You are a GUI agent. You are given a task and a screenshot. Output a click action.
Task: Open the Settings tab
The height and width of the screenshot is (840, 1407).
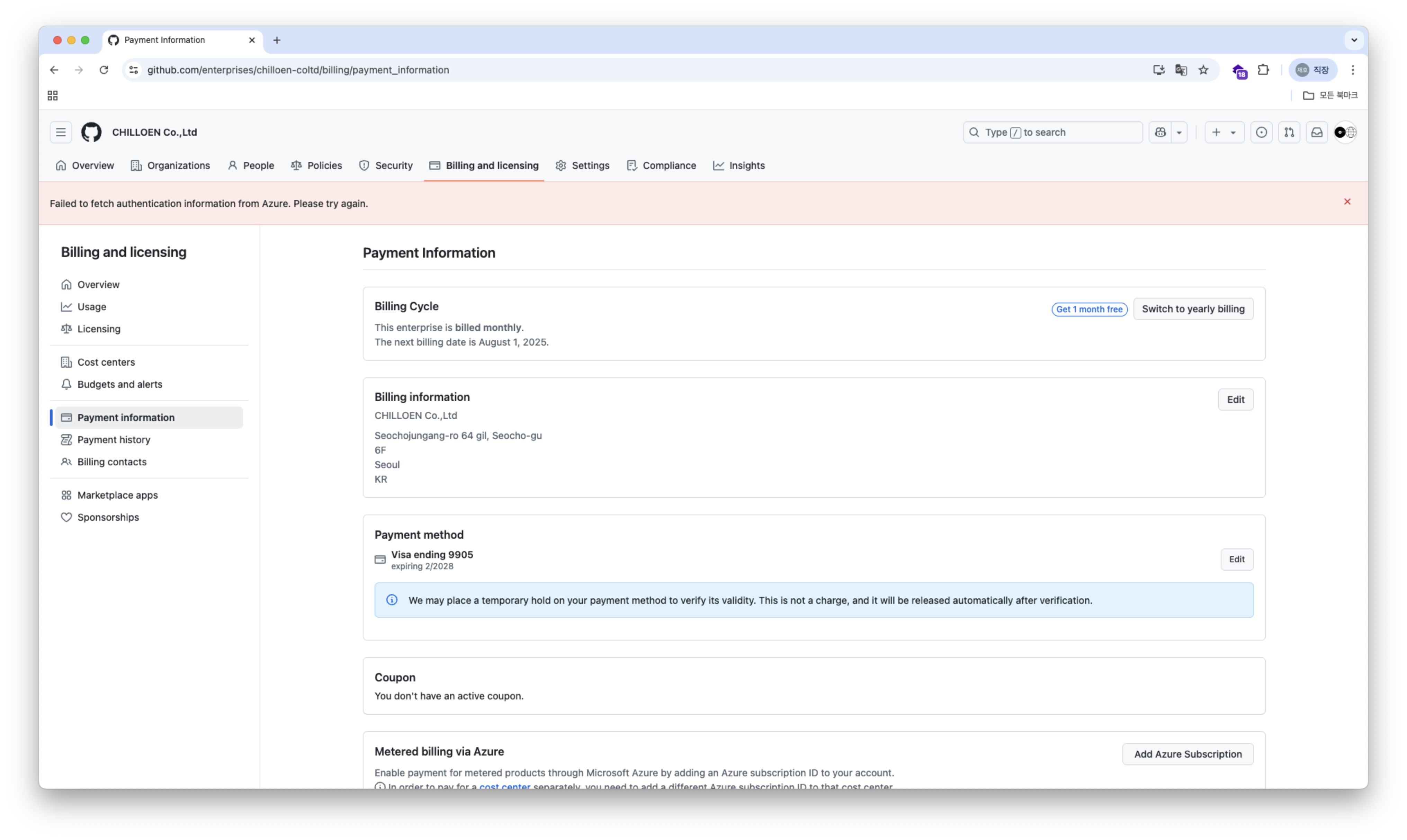582,165
